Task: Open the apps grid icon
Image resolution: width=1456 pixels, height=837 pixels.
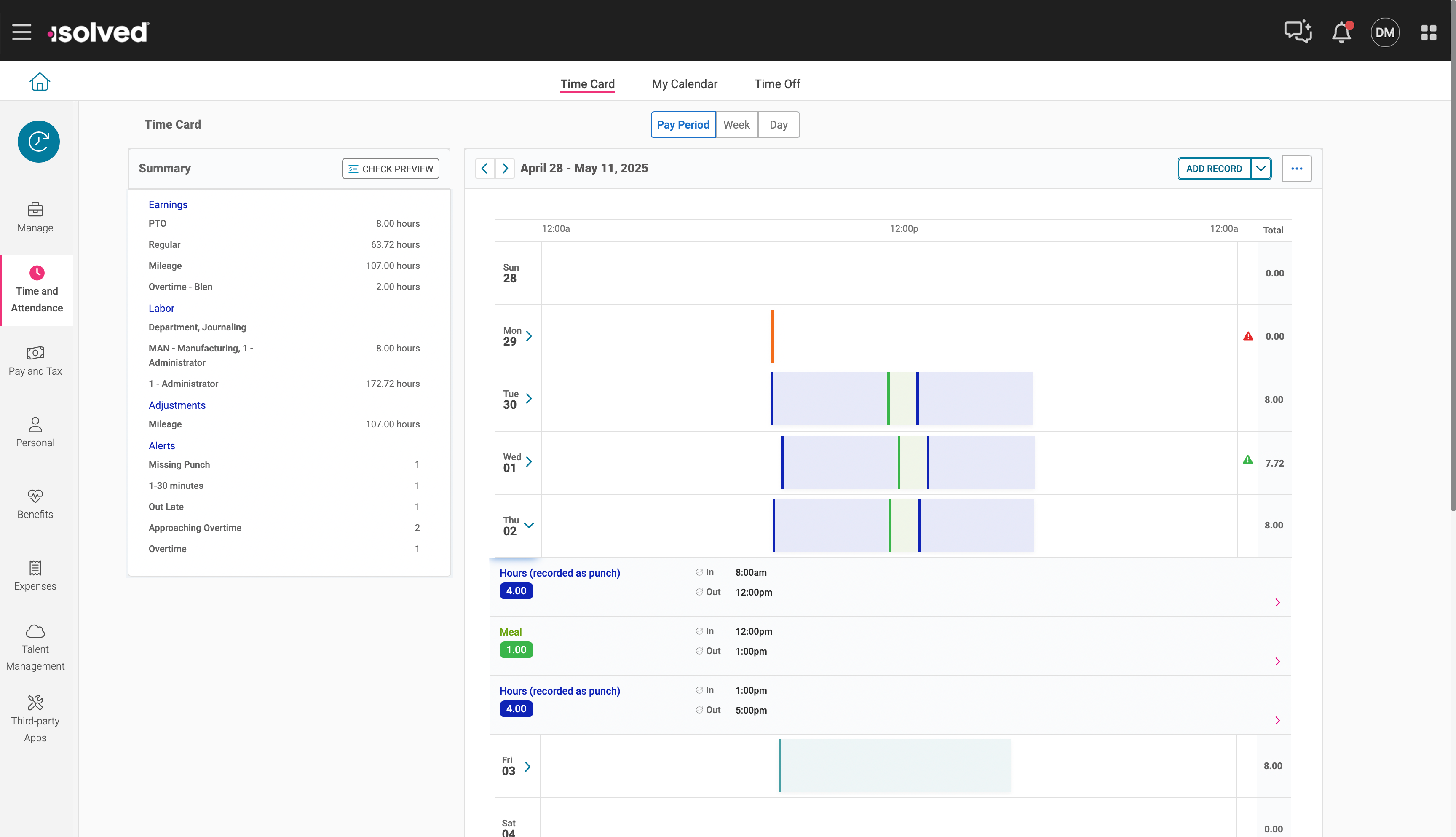Action: [x=1429, y=33]
